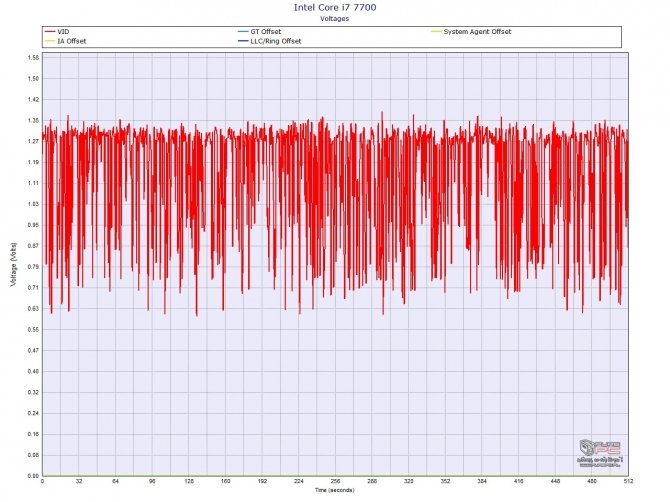Click the red VID legend color line

tap(50, 32)
